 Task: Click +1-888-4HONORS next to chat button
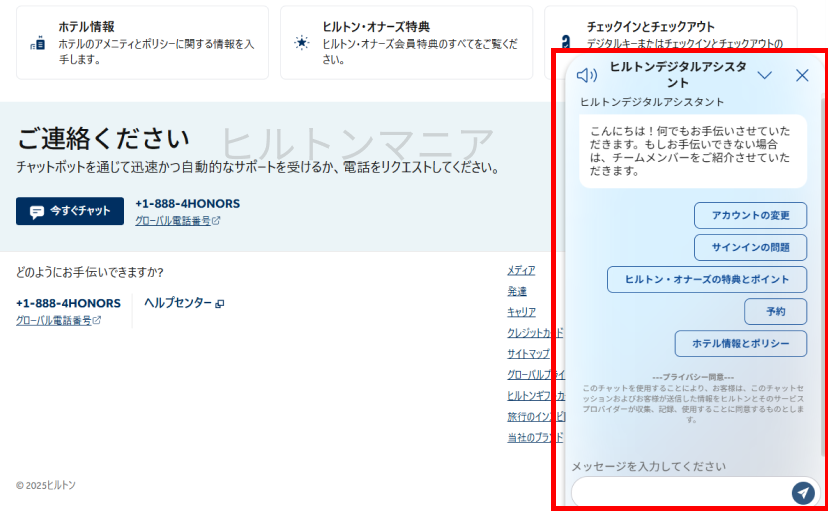point(187,204)
